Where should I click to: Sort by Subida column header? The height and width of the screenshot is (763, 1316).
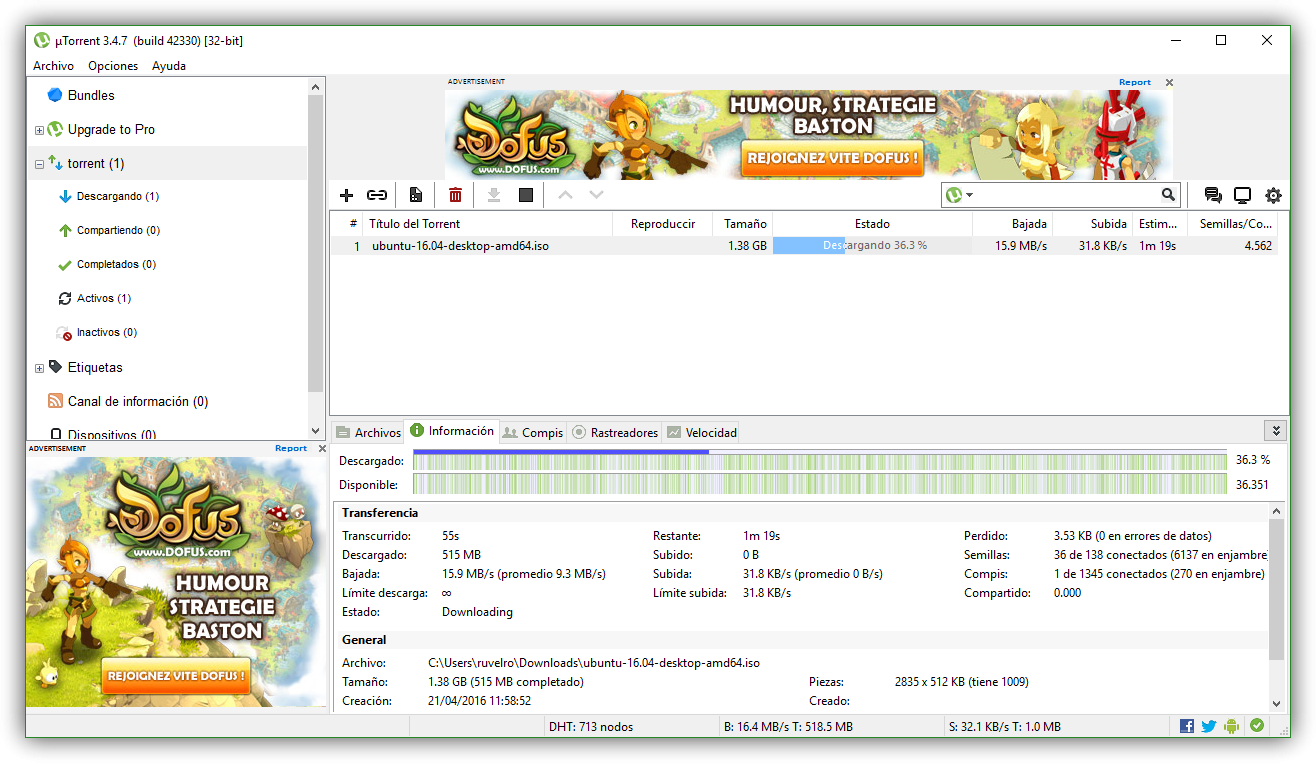(1093, 224)
